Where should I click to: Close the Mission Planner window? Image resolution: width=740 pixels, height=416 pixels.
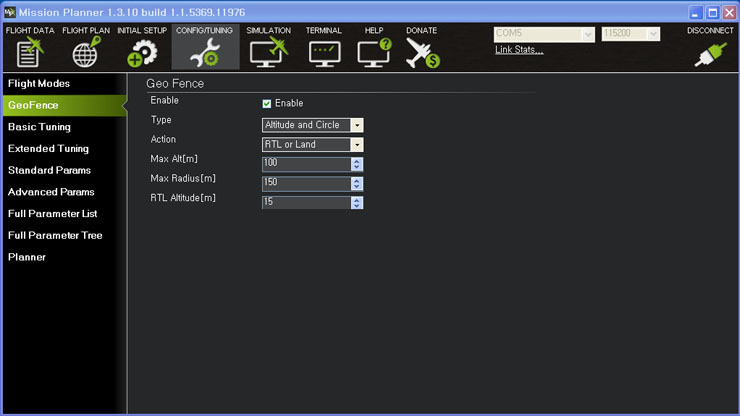click(x=730, y=13)
